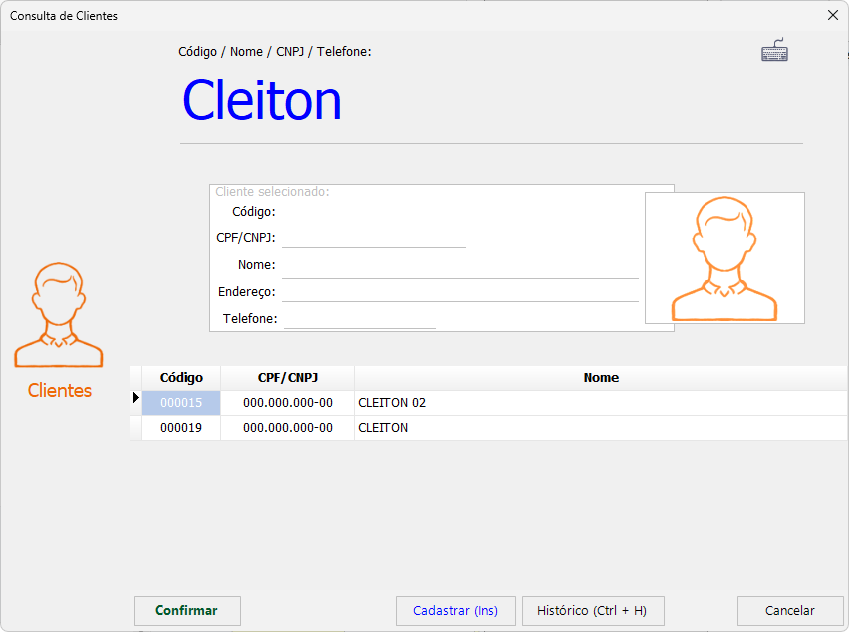Viewport: 849px width, 632px height.
Task: Sort by the Nome column header
Action: 601,378
